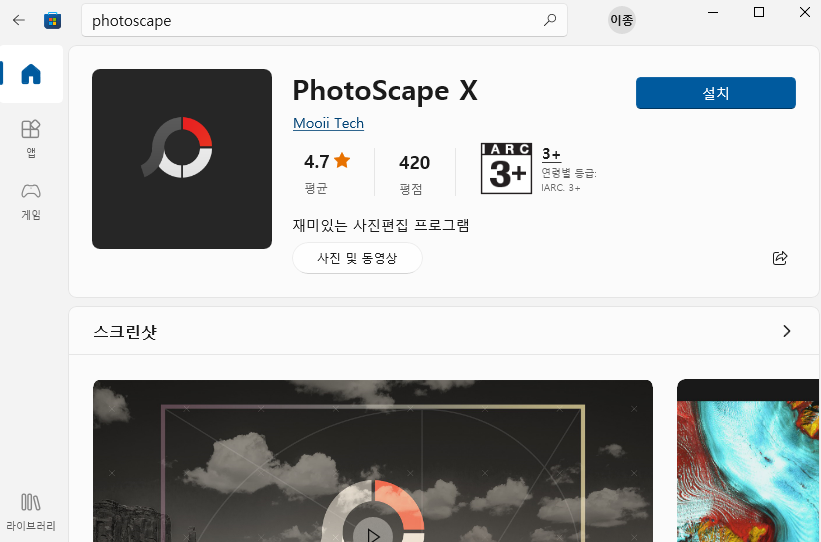Click the PhotoScape X app logo
This screenshot has height=542, width=821.
(x=182, y=159)
